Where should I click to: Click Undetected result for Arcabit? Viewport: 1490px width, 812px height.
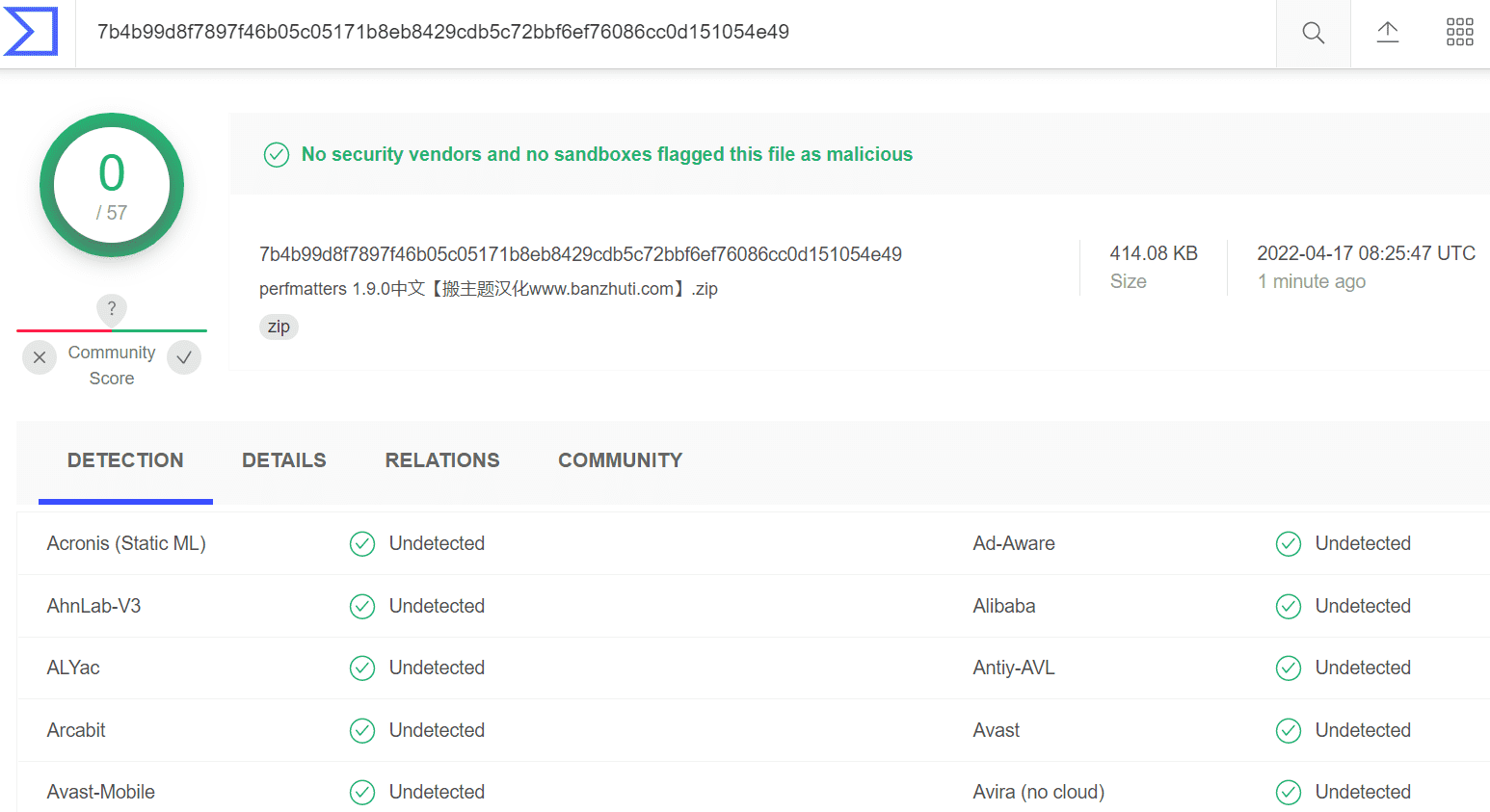click(437, 730)
